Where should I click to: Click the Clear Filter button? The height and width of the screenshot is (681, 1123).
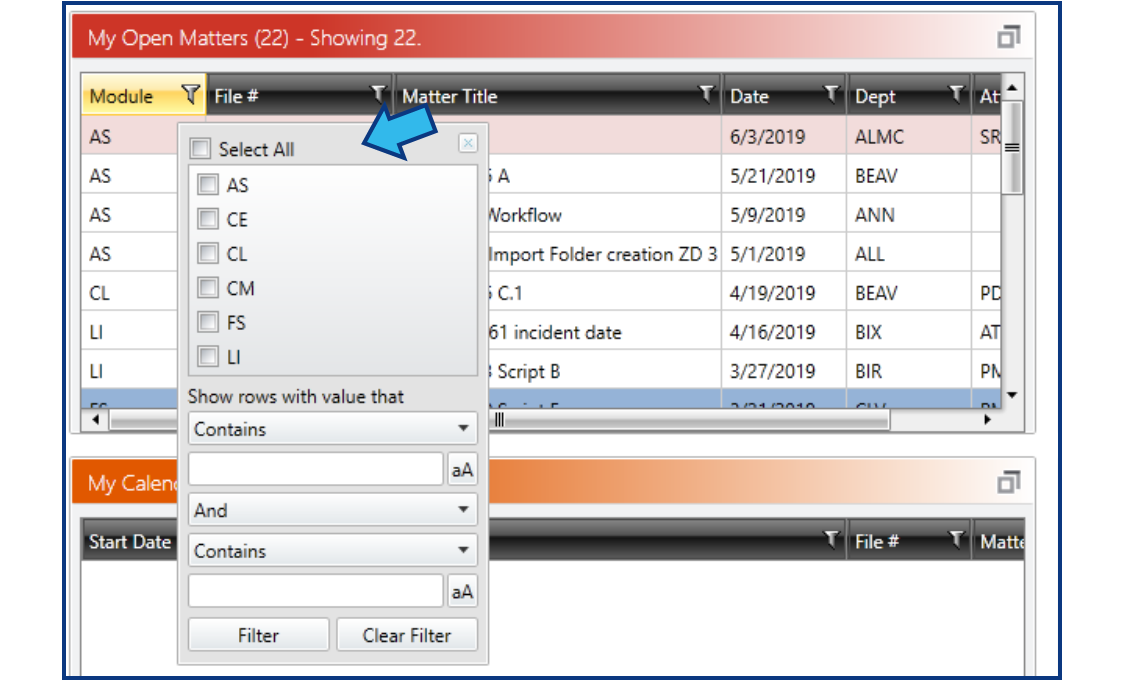click(407, 635)
